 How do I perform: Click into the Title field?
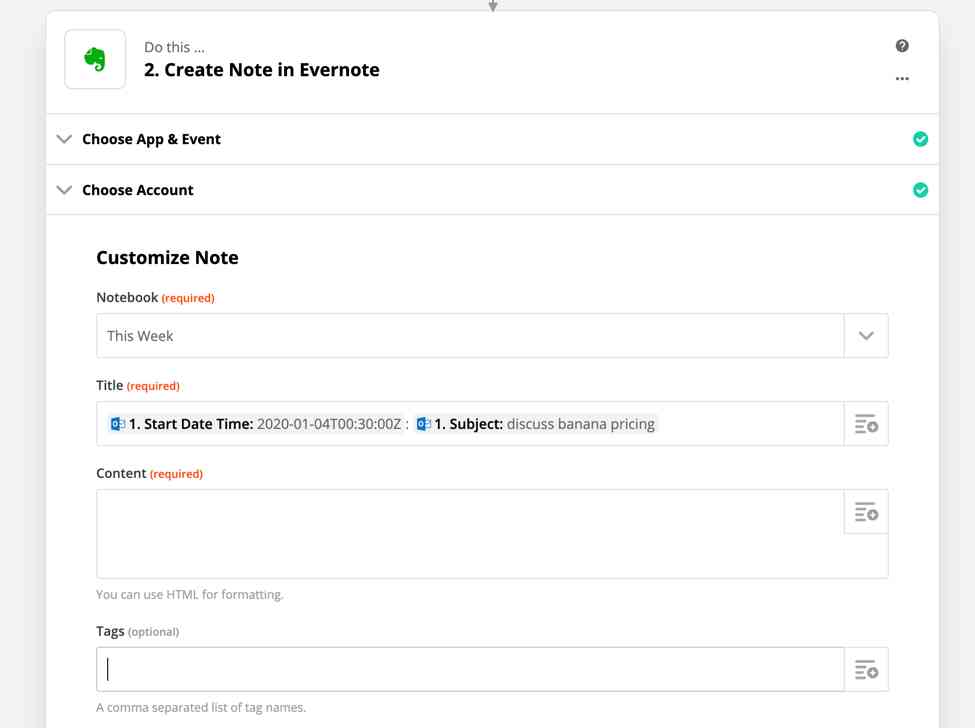470,424
